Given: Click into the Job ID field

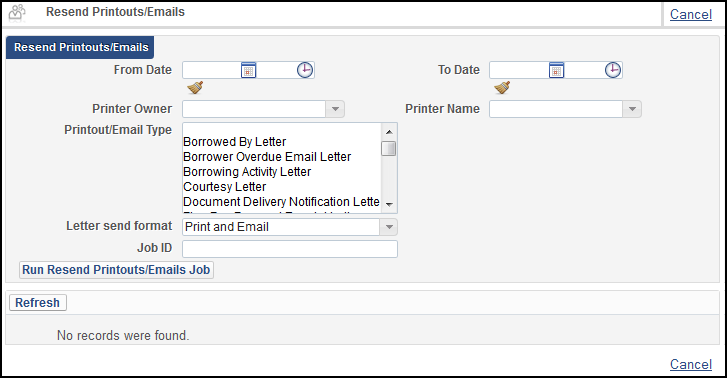Looking at the screenshot, I should (x=290, y=249).
